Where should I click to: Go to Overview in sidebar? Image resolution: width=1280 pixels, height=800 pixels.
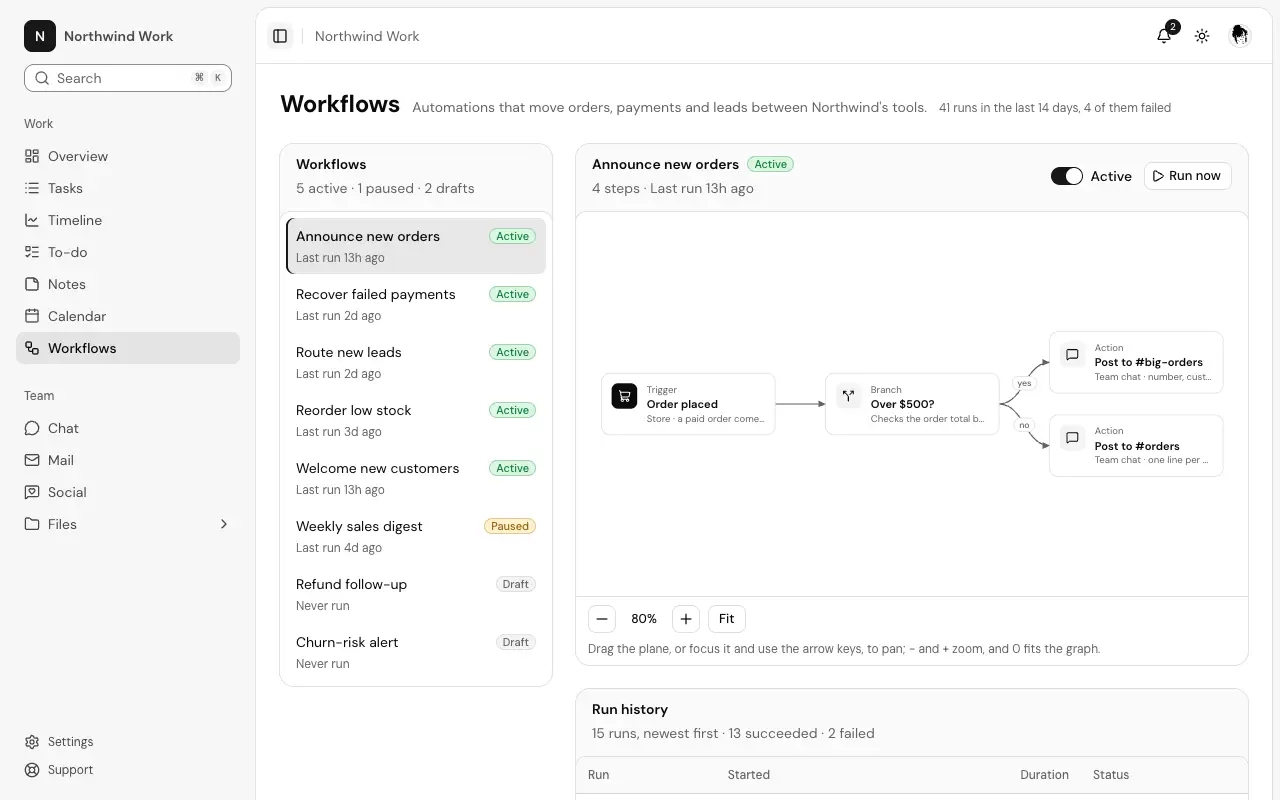pyautogui.click(x=128, y=156)
